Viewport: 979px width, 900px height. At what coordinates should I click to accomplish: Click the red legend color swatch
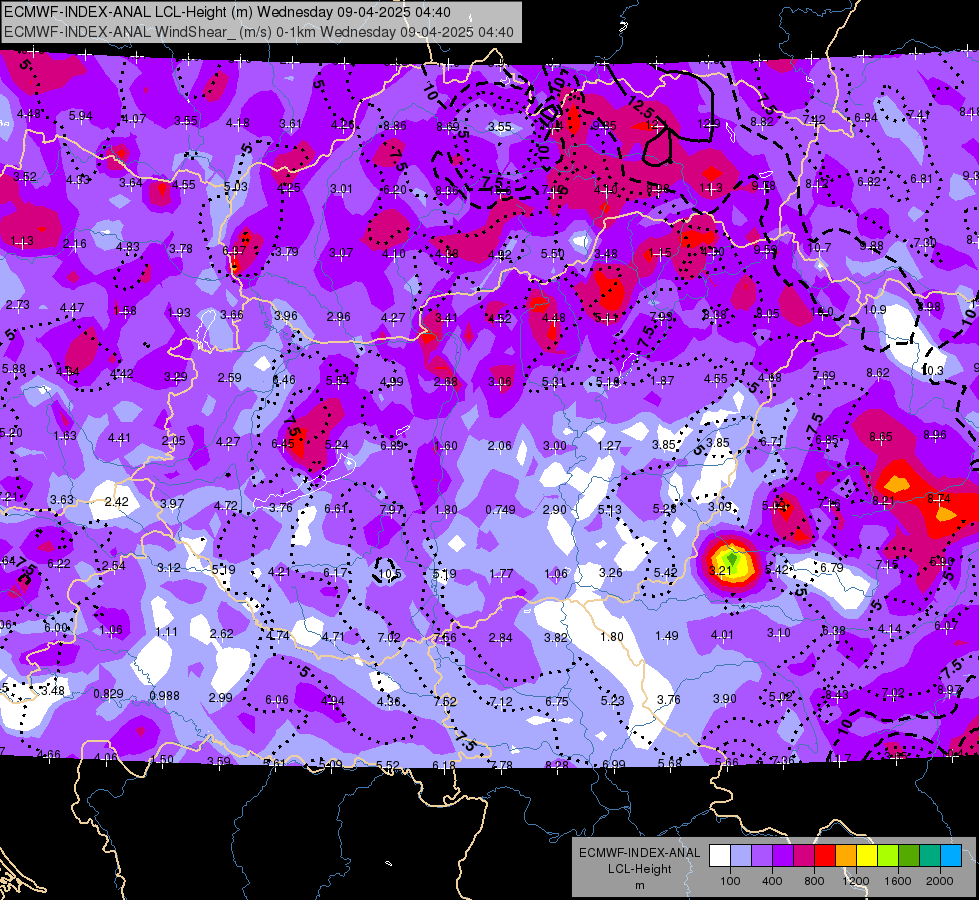click(x=824, y=856)
